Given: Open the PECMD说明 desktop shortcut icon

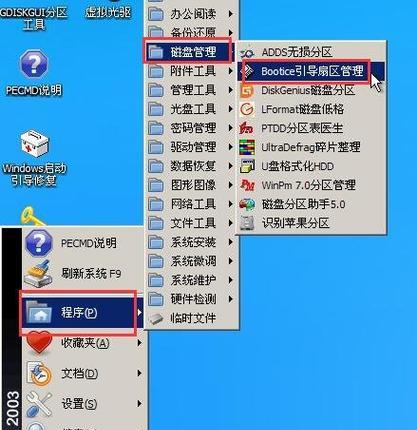Looking at the screenshot, I should [34, 63].
